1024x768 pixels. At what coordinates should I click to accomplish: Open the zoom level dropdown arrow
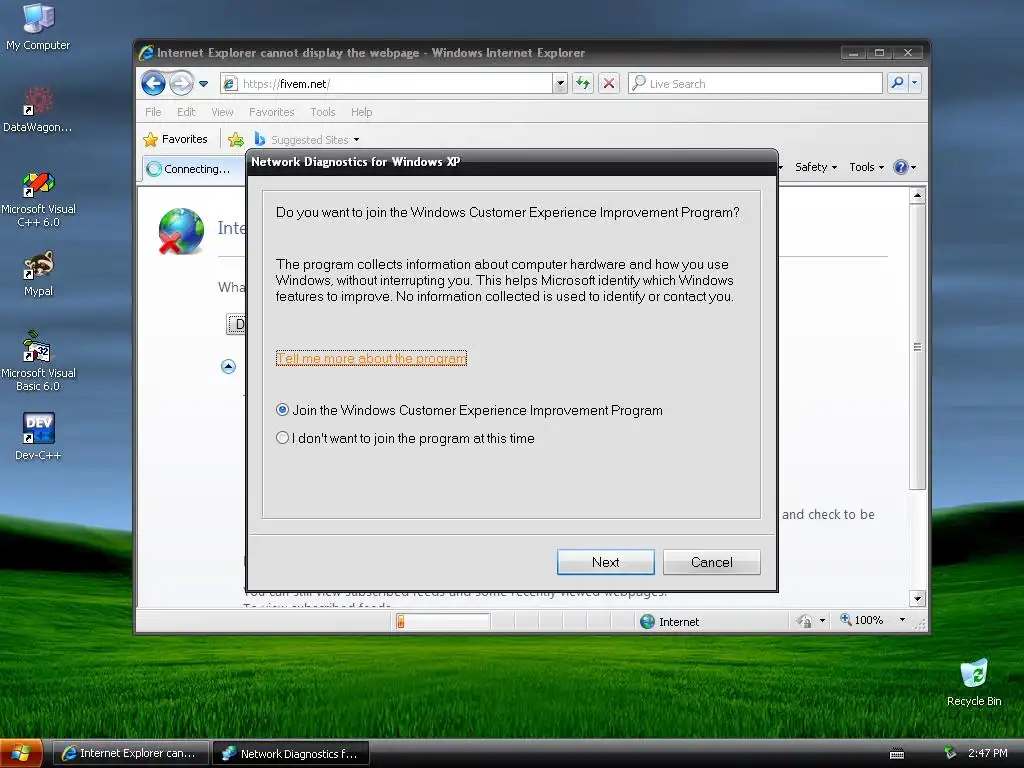[902, 620]
